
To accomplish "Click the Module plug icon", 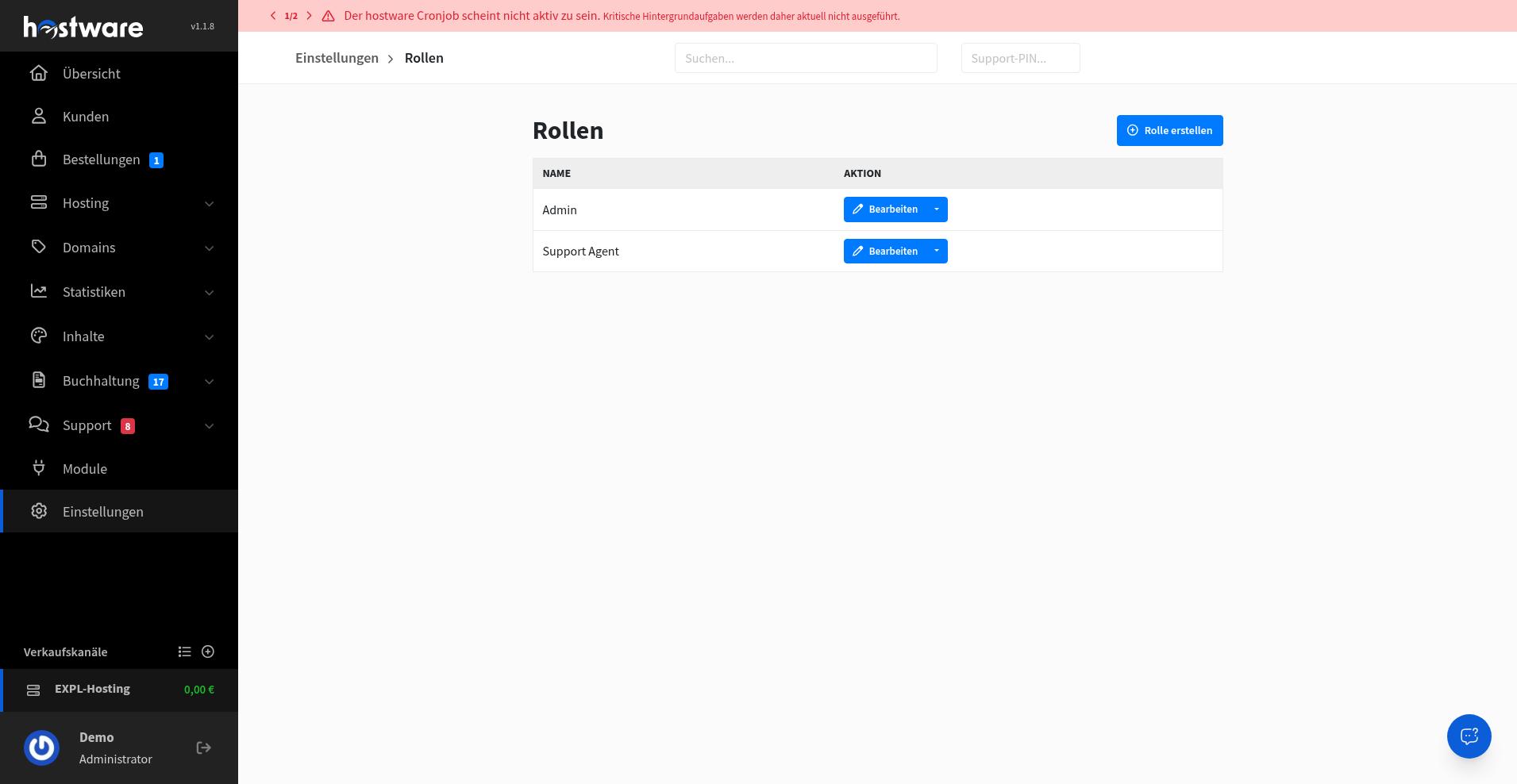I will 38,468.
